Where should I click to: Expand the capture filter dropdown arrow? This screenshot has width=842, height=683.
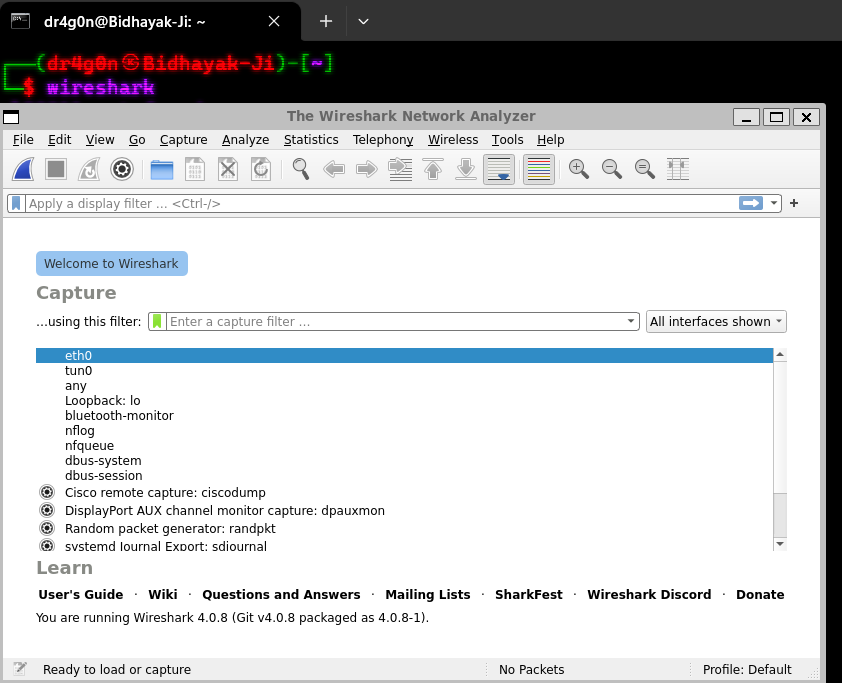pyautogui.click(x=631, y=322)
